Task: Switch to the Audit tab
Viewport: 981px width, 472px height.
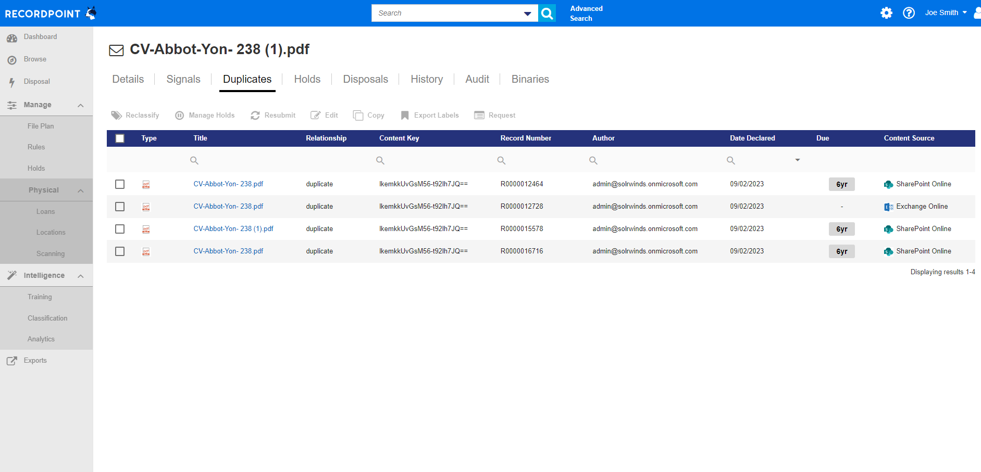Action: click(477, 80)
